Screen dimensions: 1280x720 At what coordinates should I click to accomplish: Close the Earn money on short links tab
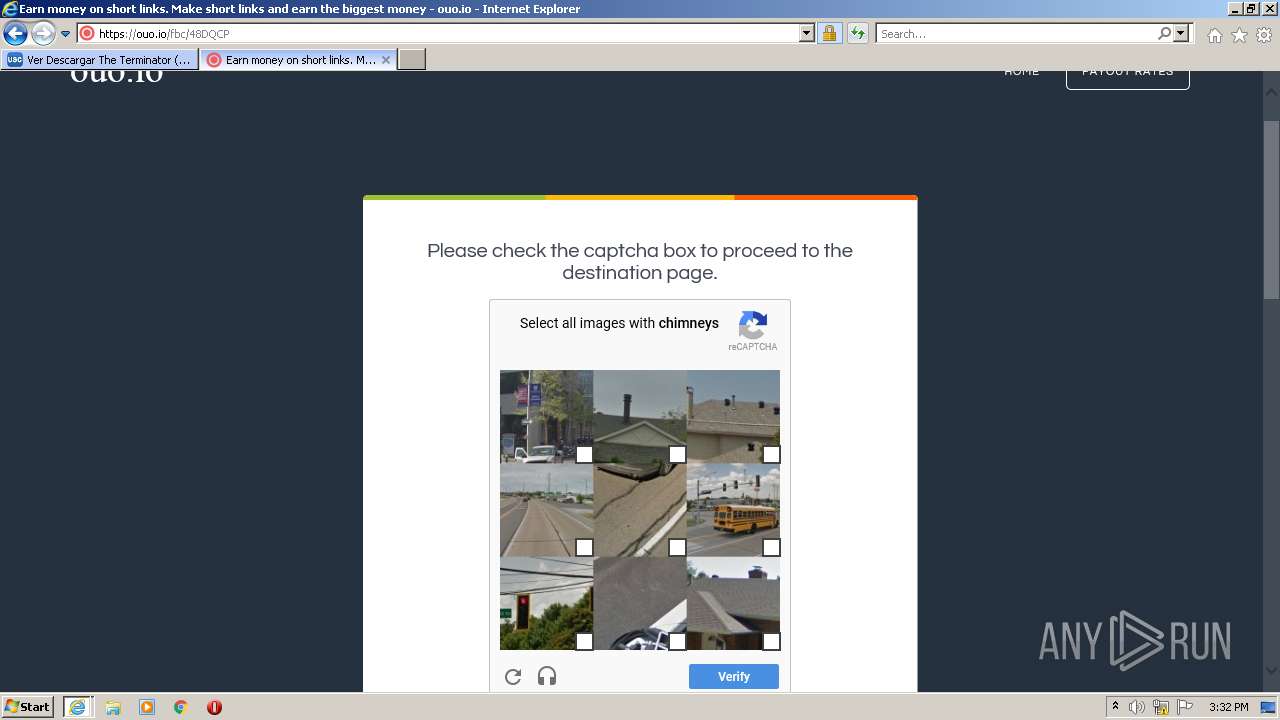[x=386, y=60]
